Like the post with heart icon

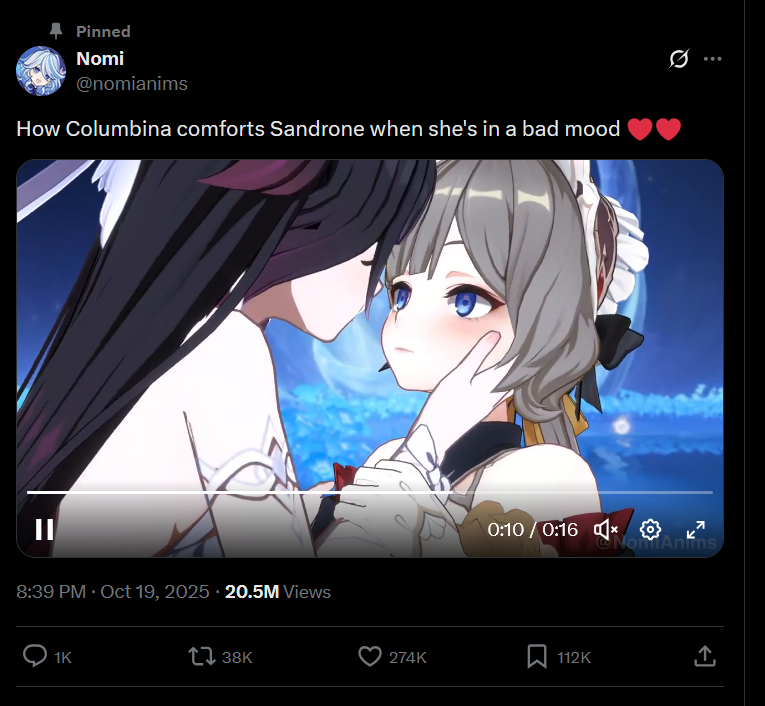[370, 656]
